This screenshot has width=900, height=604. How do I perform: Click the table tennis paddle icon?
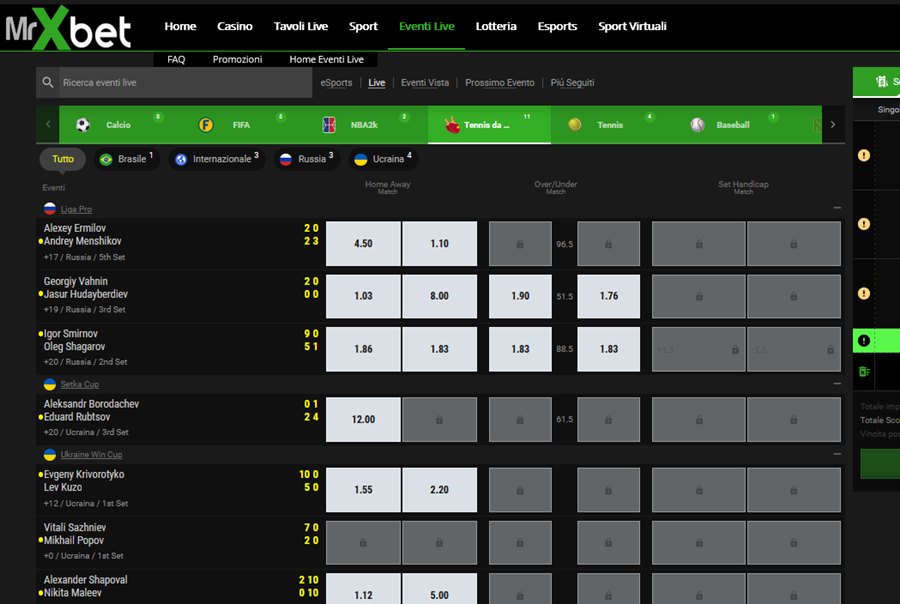click(452, 125)
